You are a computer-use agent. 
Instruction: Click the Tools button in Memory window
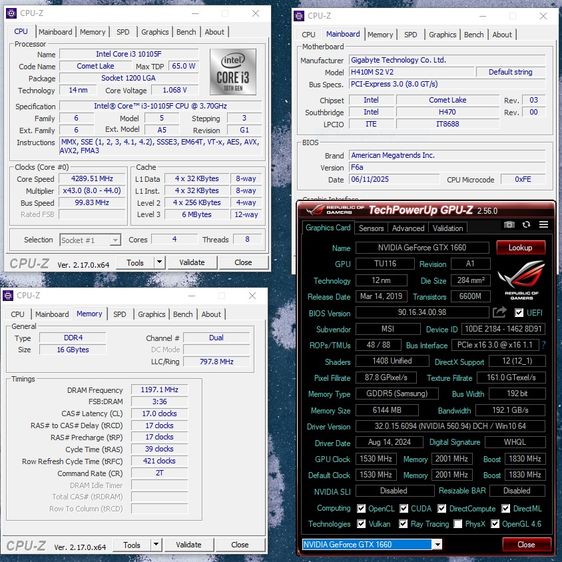(132, 545)
